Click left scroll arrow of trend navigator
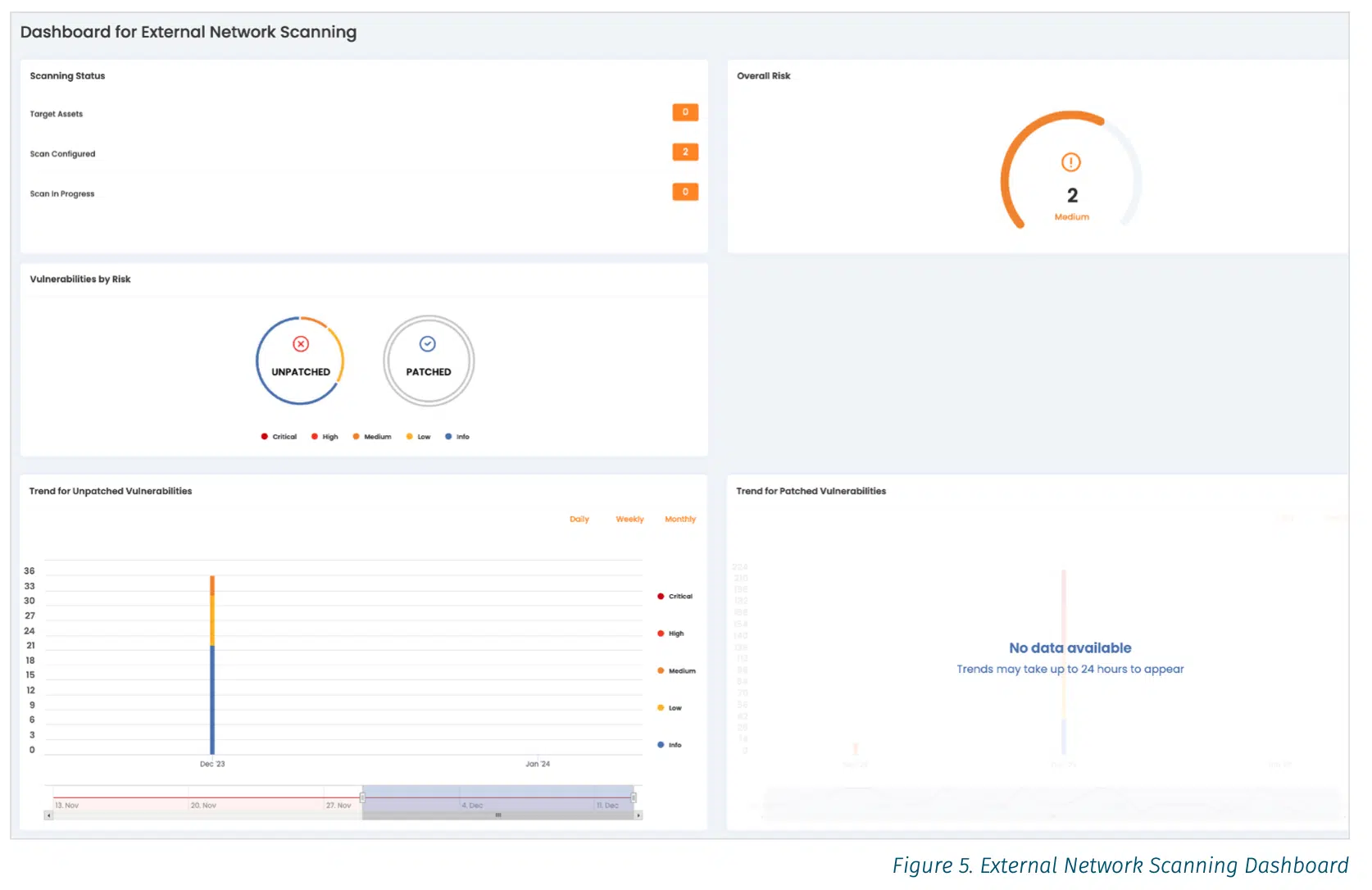Screen dimensions: 1372x890 [48, 815]
